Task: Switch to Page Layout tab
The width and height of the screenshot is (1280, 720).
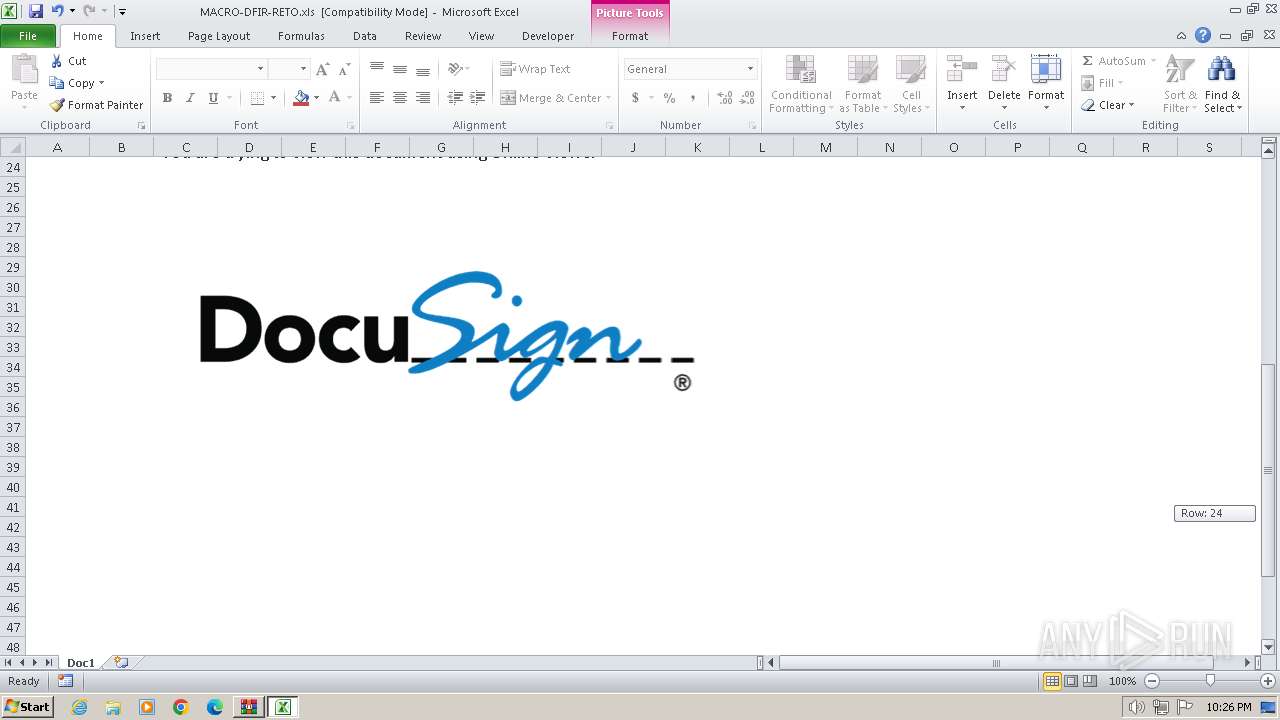Action: [x=219, y=36]
